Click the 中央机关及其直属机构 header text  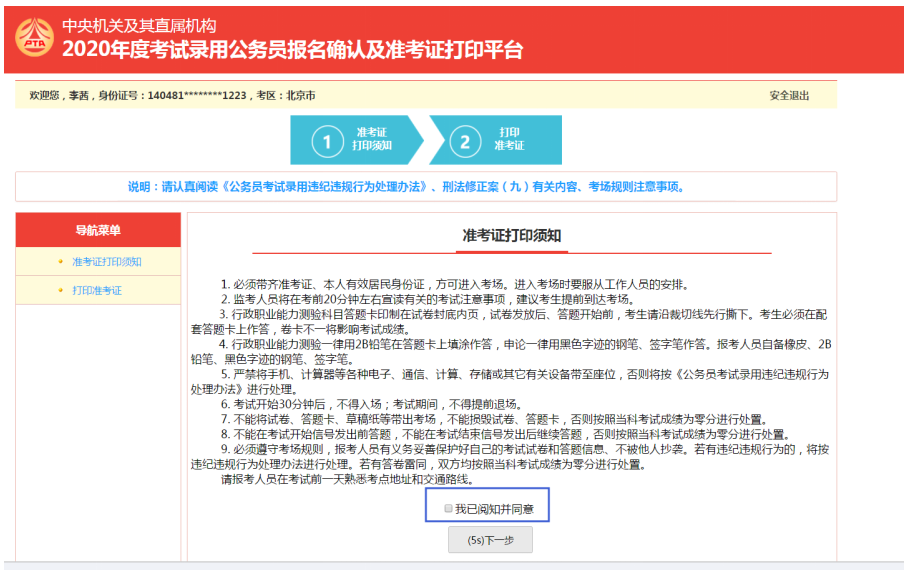coord(138,26)
